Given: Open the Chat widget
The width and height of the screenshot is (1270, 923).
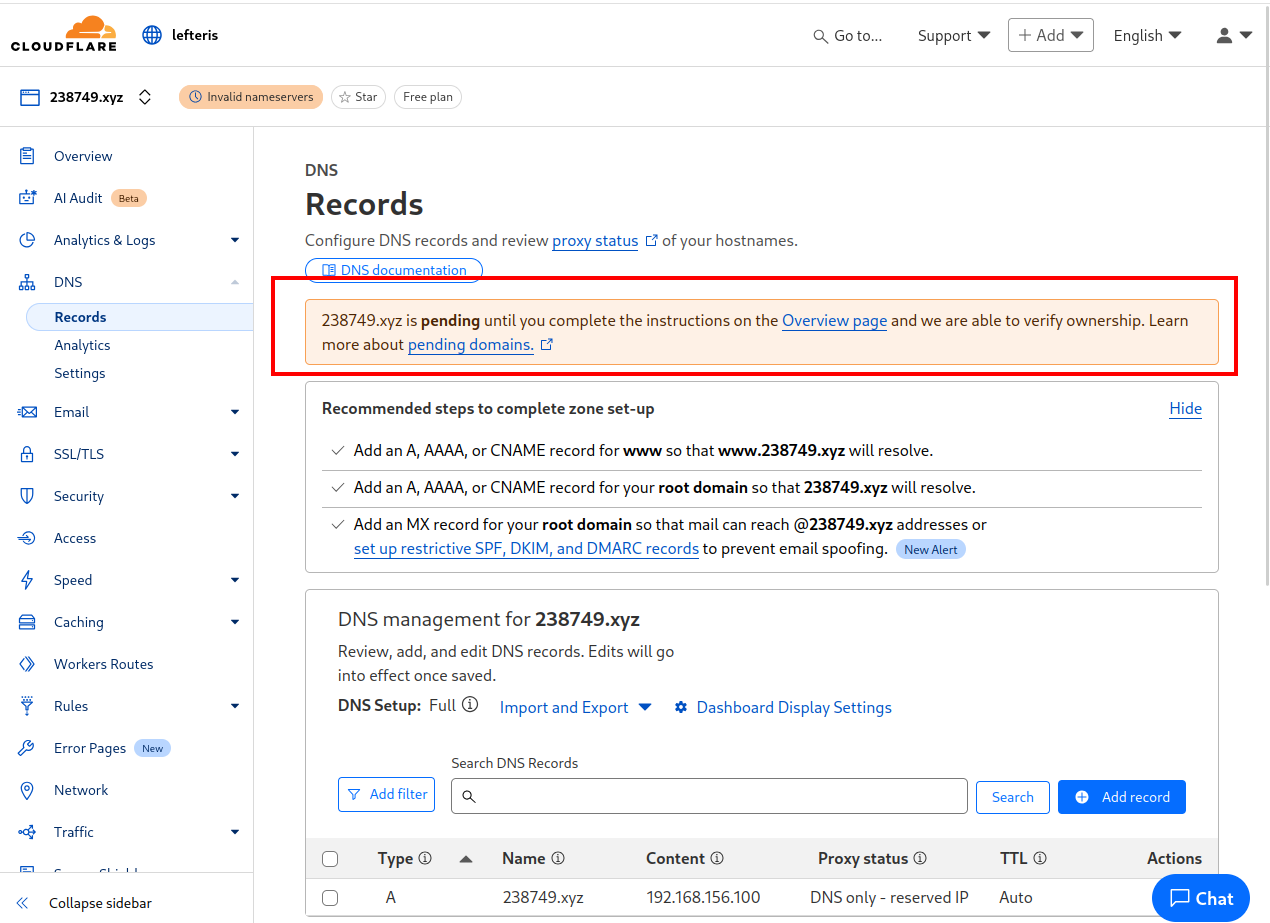Looking at the screenshot, I should pyautogui.click(x=1202, y=898).
